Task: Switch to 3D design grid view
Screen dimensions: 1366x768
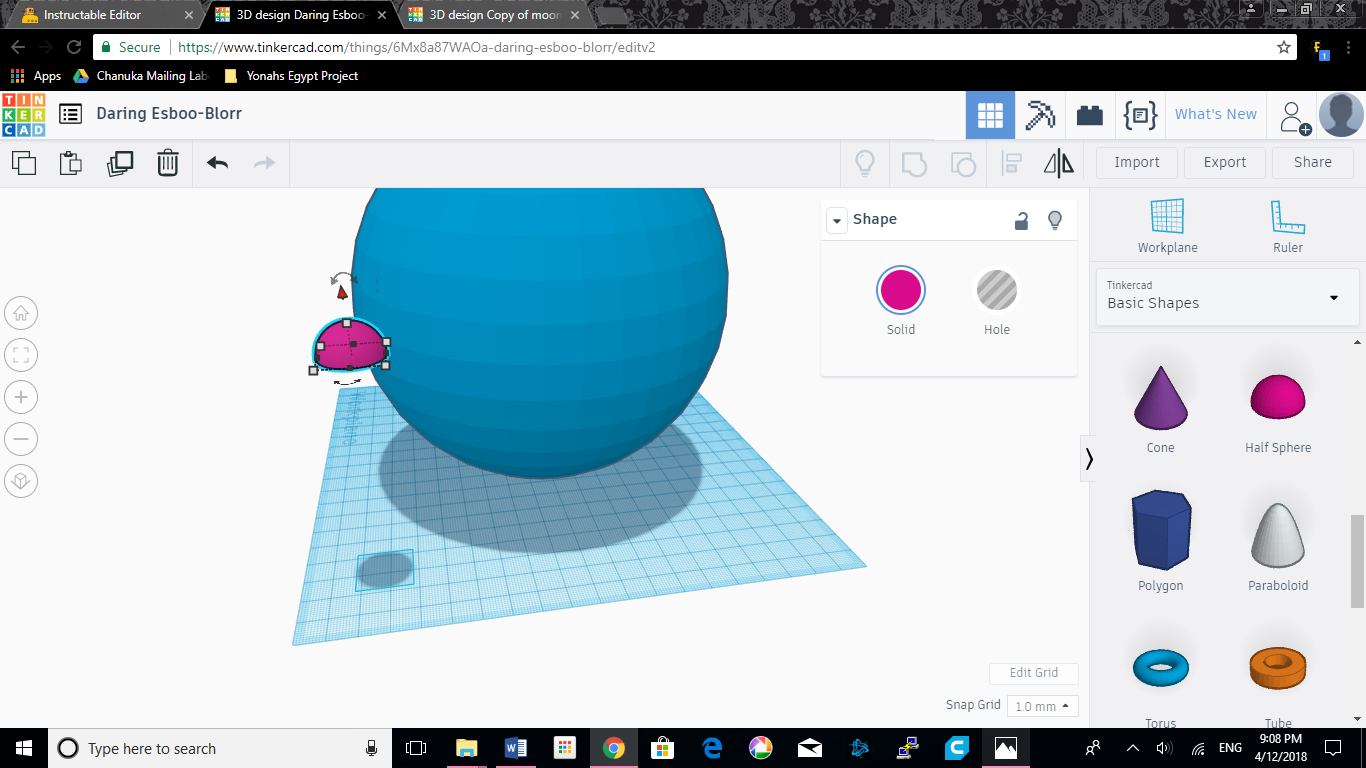Action: coord(990,115)
